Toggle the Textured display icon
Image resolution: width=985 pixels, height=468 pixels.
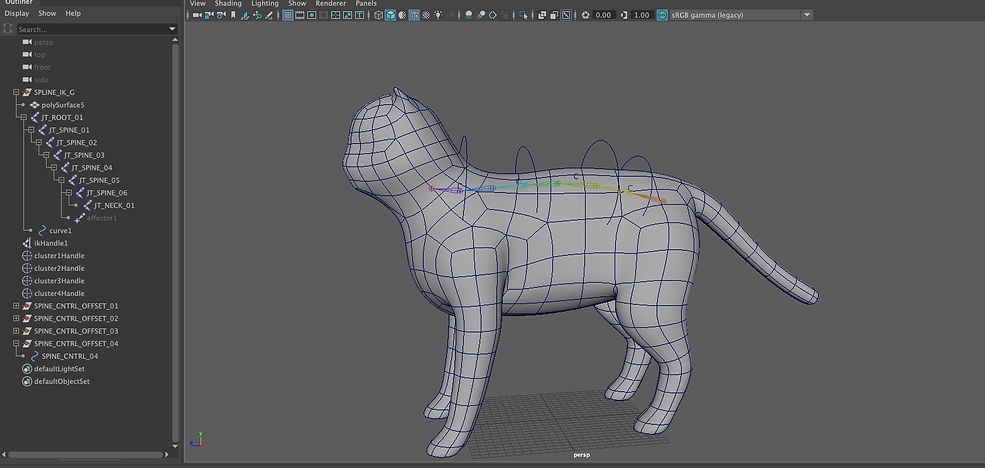[x=427, y=15]
